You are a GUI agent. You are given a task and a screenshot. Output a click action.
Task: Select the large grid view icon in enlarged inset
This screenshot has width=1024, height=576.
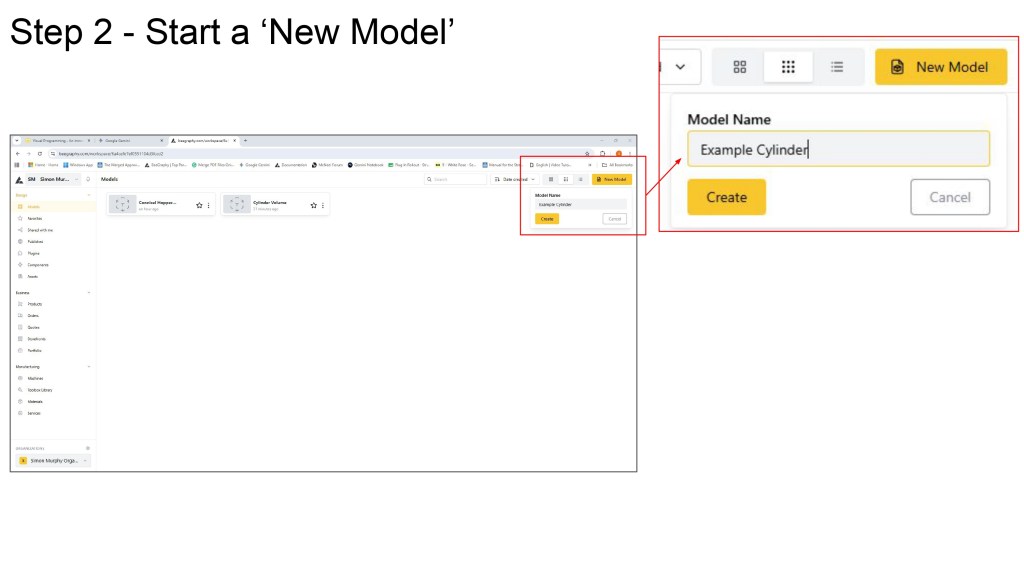click(x=739, y=67)
